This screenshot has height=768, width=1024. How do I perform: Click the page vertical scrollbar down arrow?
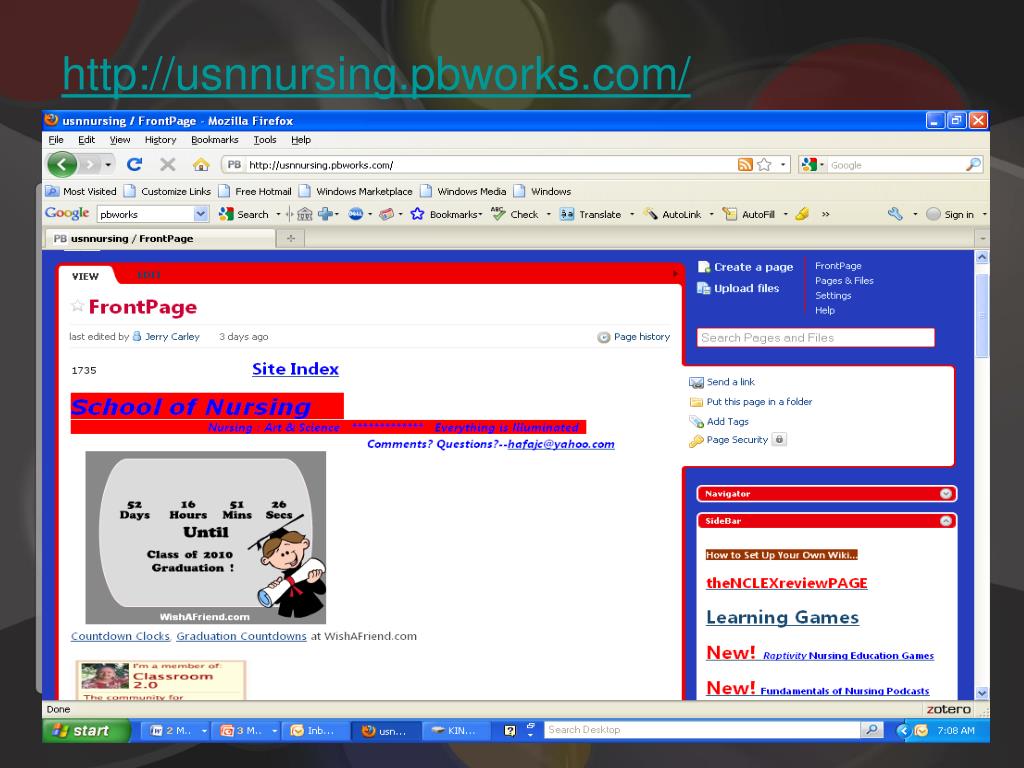pos(982,693)
